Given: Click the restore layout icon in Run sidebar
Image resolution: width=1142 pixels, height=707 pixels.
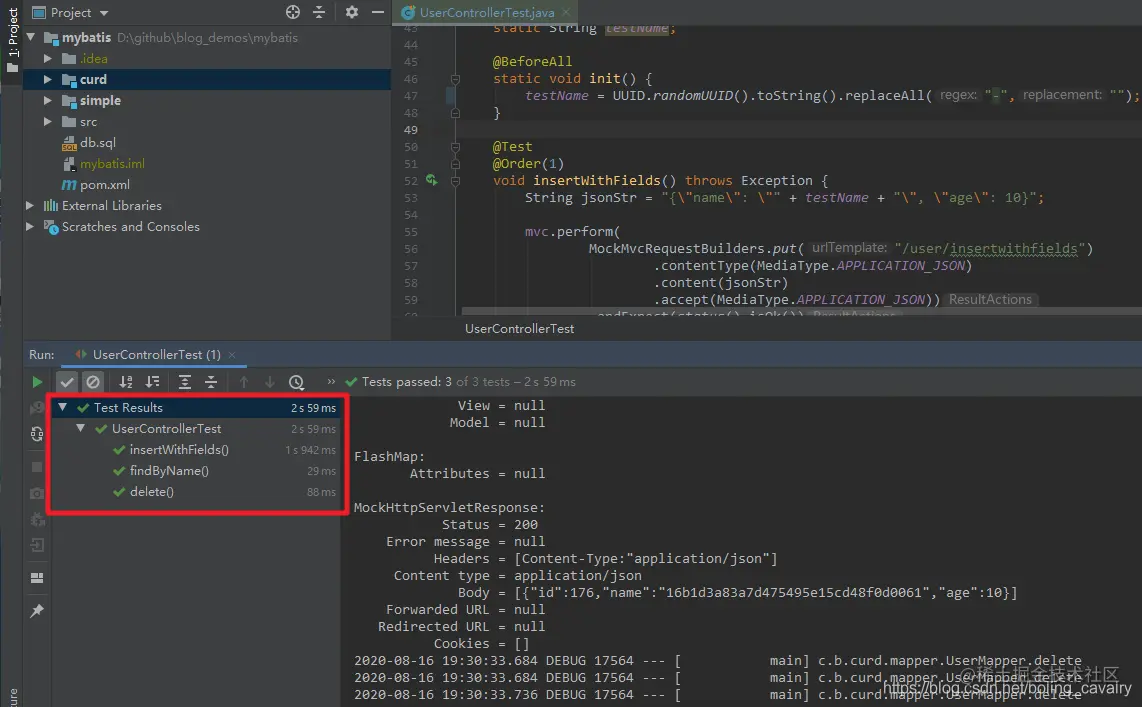Looking at the screenshot, I should coord(36,578).
